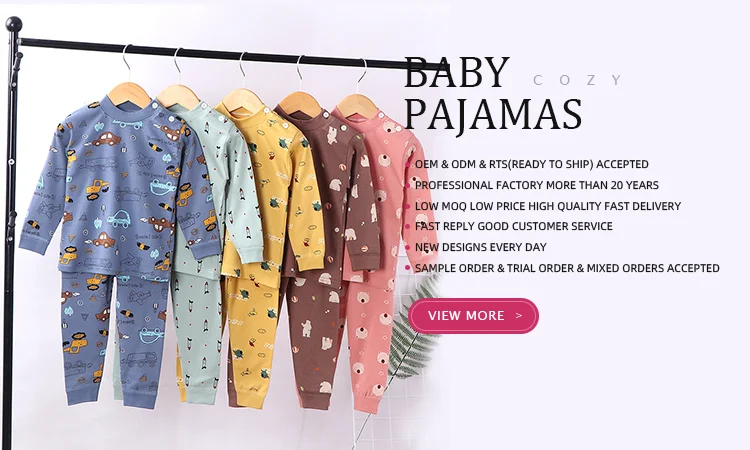Click the black knob atop the clothes rack
This screenshot has height=450, width=750.
[x=14, y=24]
